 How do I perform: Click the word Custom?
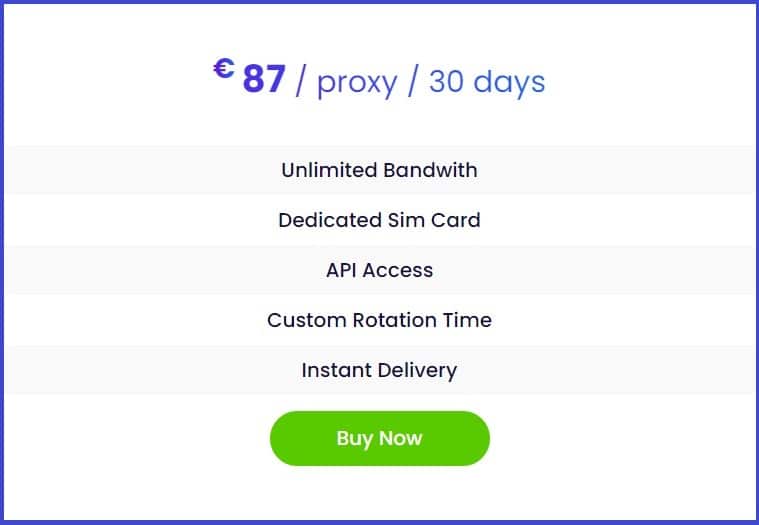tap(307, 320)
